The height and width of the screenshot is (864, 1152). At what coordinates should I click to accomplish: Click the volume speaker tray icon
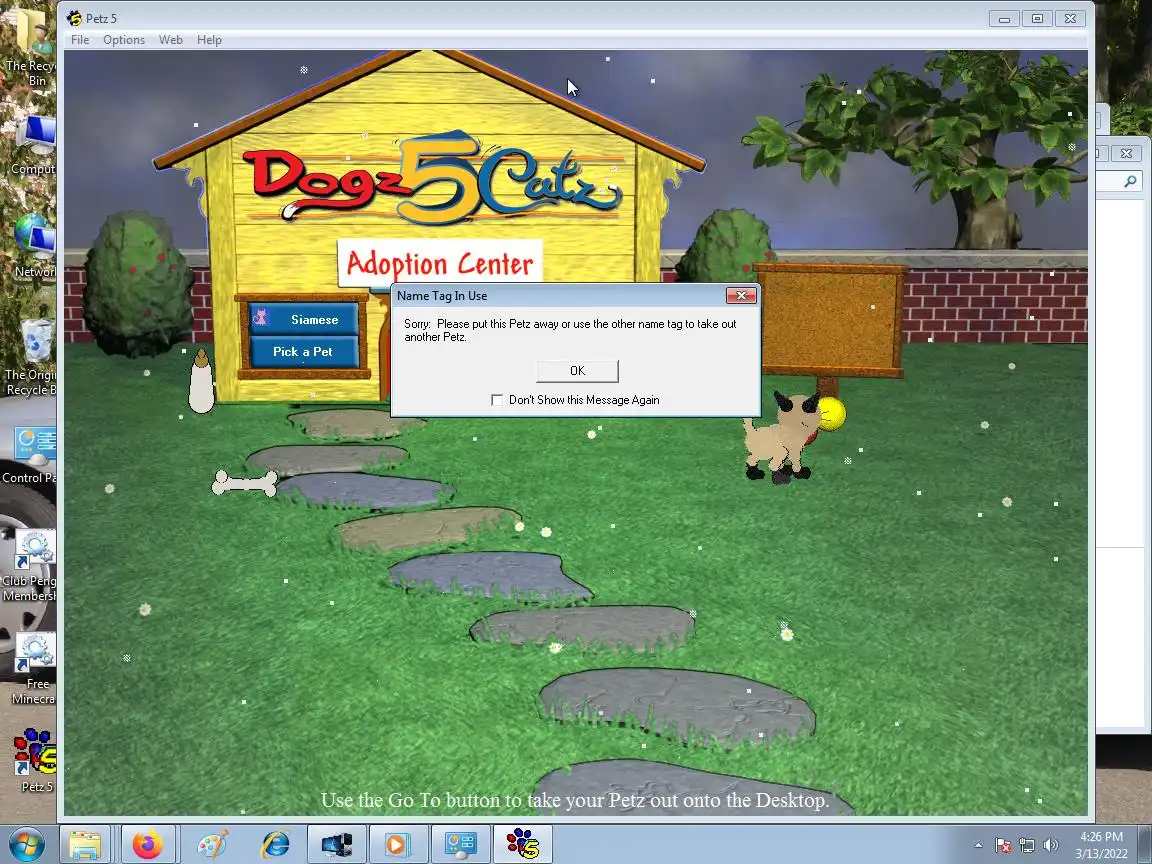point(1050,846)
